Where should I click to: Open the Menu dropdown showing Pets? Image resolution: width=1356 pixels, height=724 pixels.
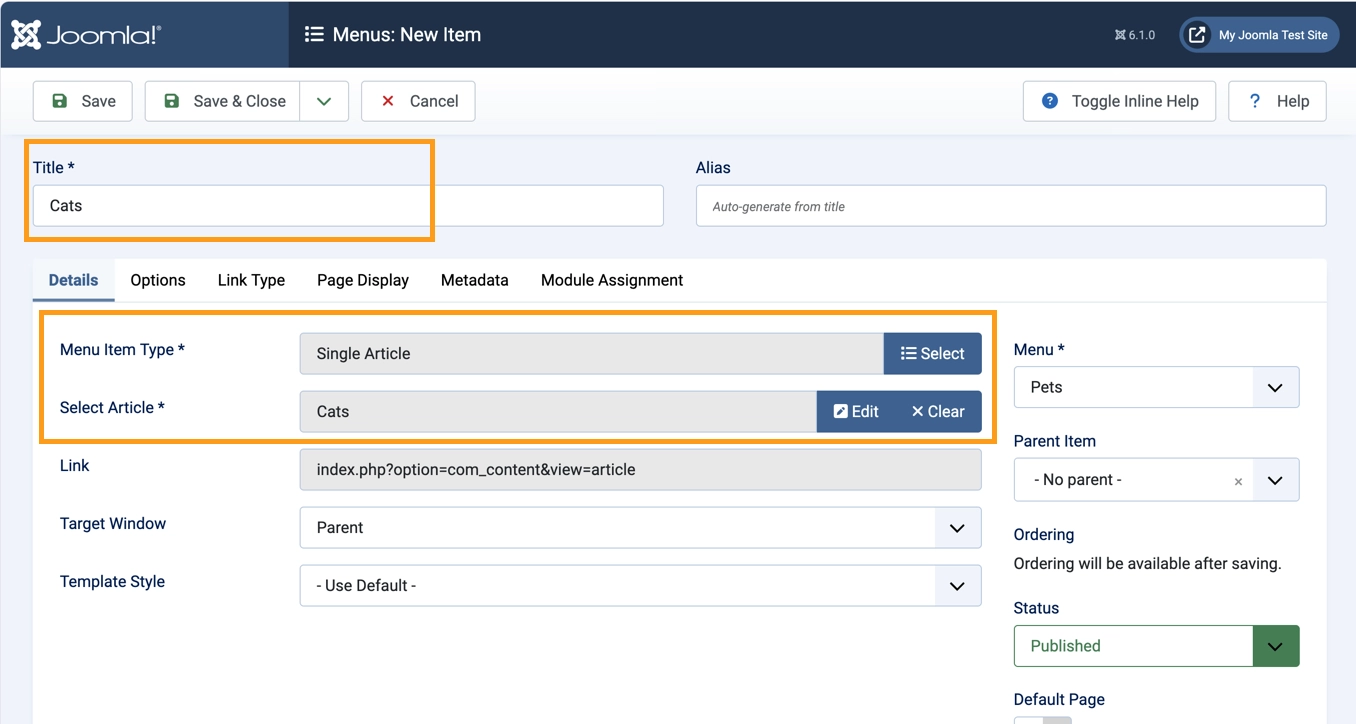click(1156, 387)
